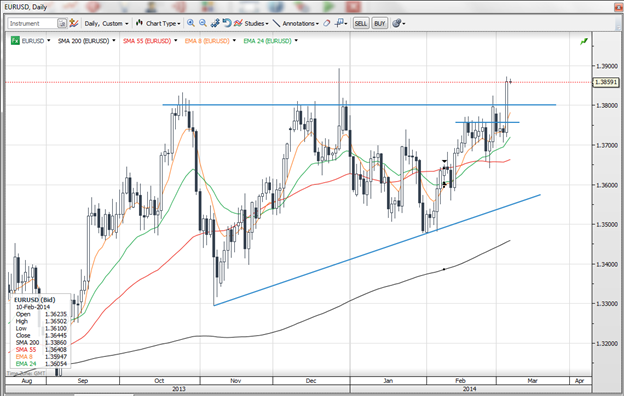Click the 1.38591 current price label
This screenshot has height=396, width=624.
606,82
